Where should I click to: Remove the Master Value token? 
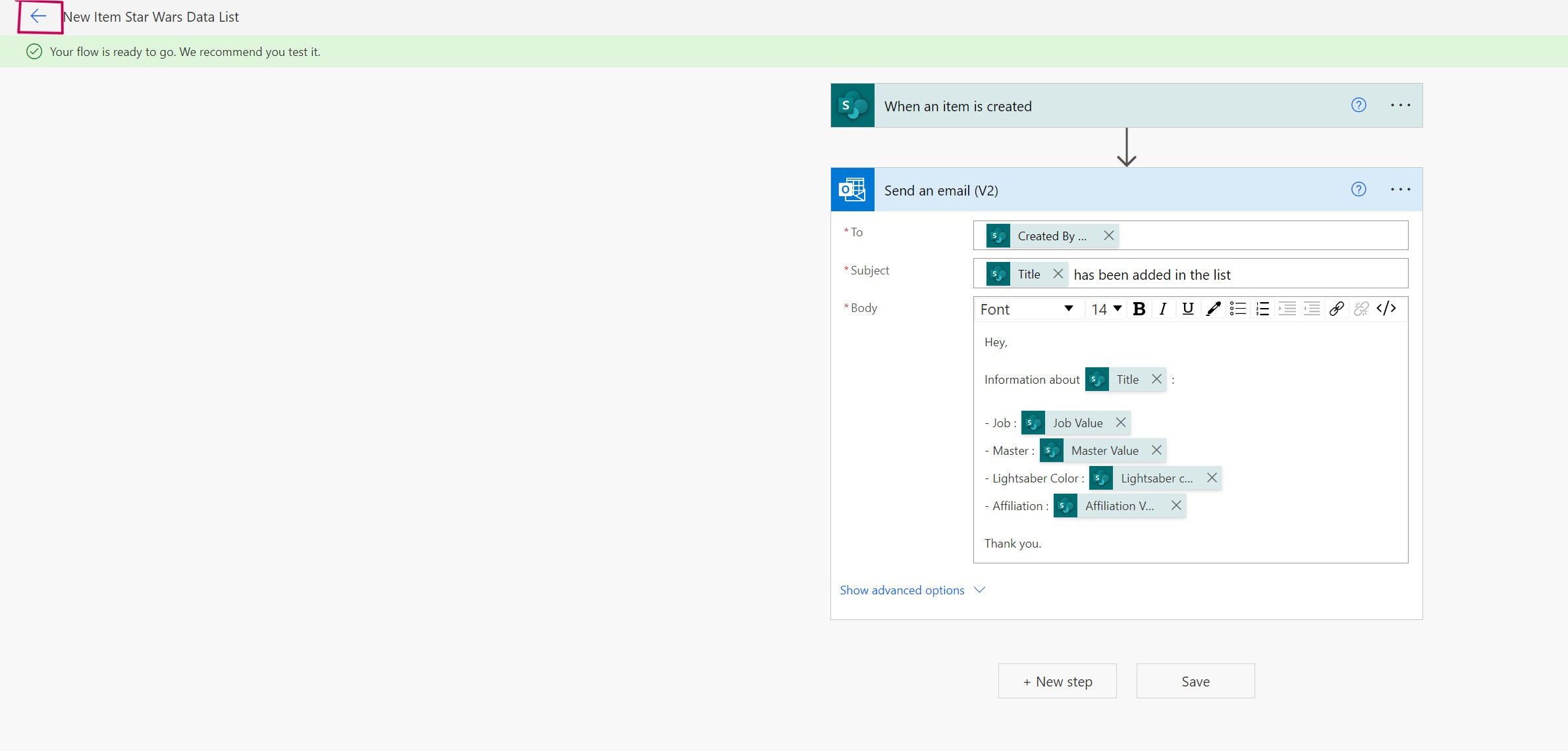[1156, 450]
